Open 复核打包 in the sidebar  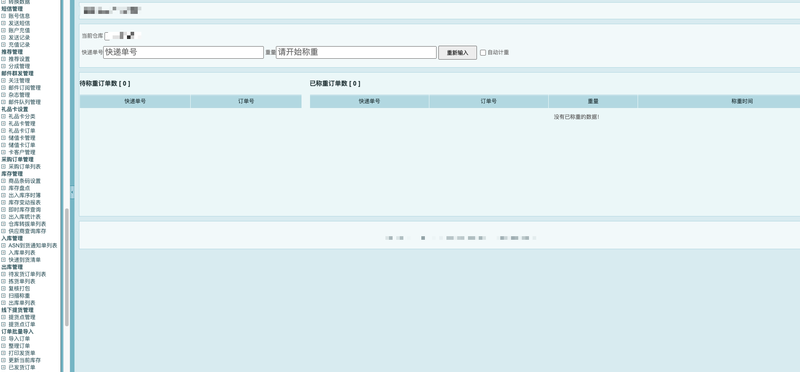click(19, 288)
